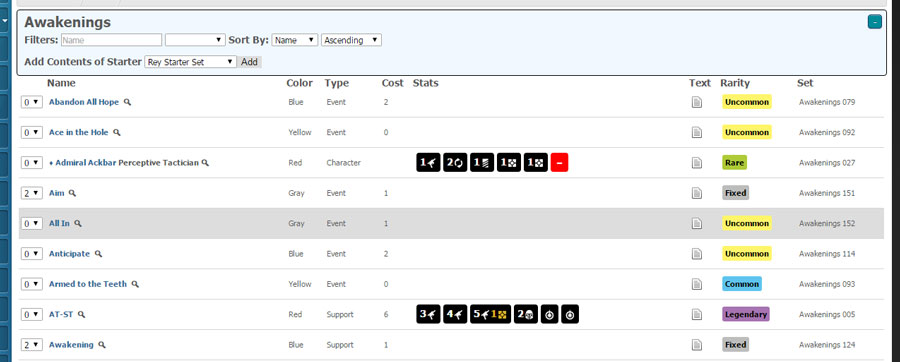Click AT-ST's 2 disrupt die icon
900x362 pixels.
(526, 314)
